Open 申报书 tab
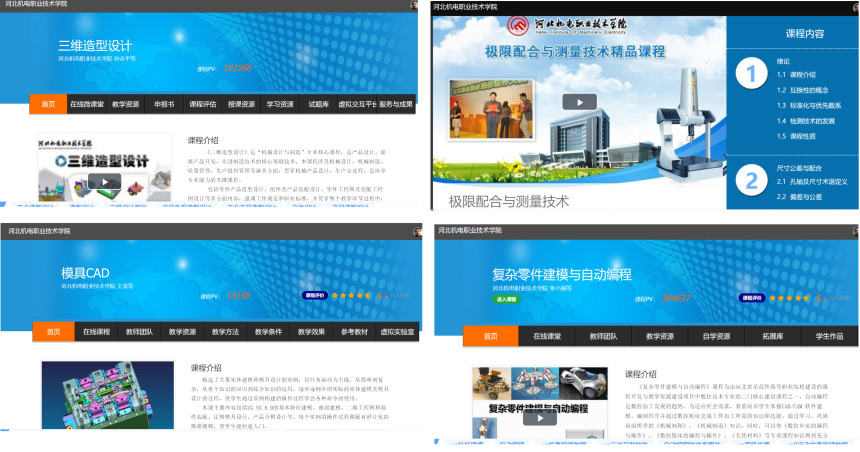 [164, 104]
